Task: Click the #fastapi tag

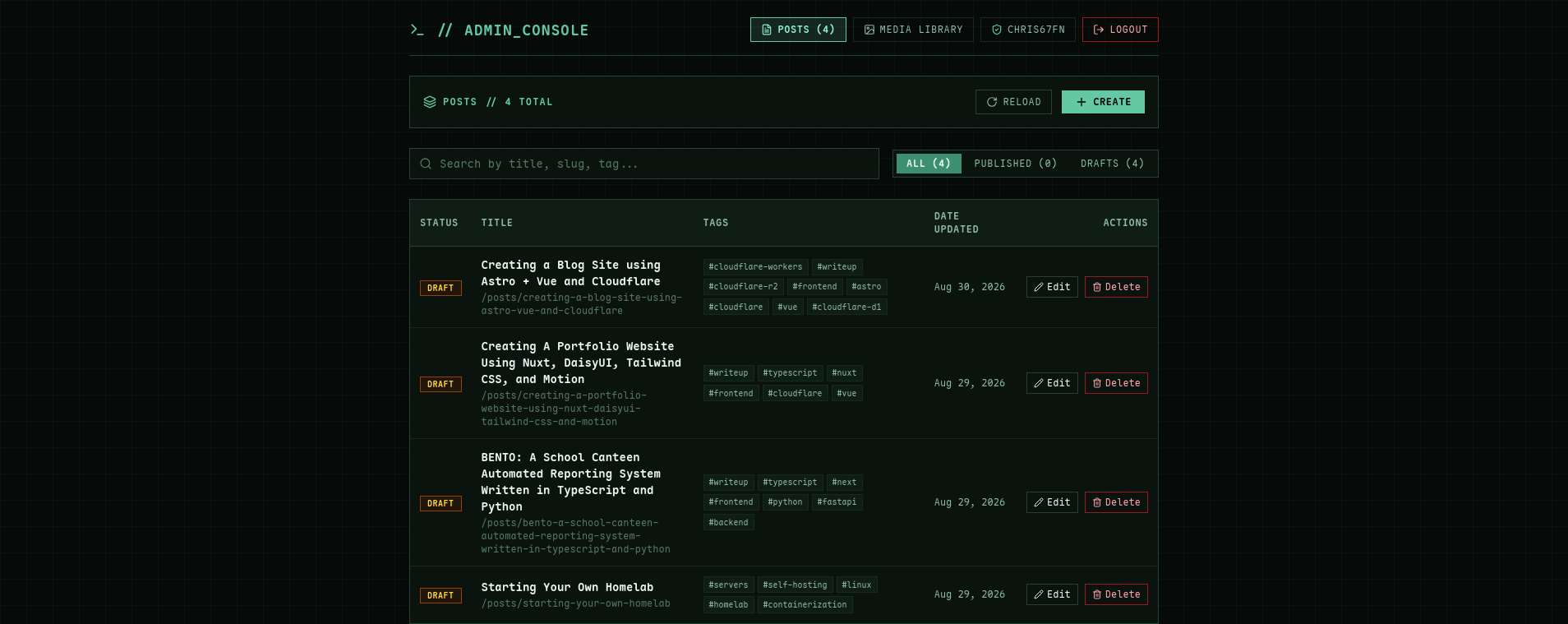Action: coord(837,502)
